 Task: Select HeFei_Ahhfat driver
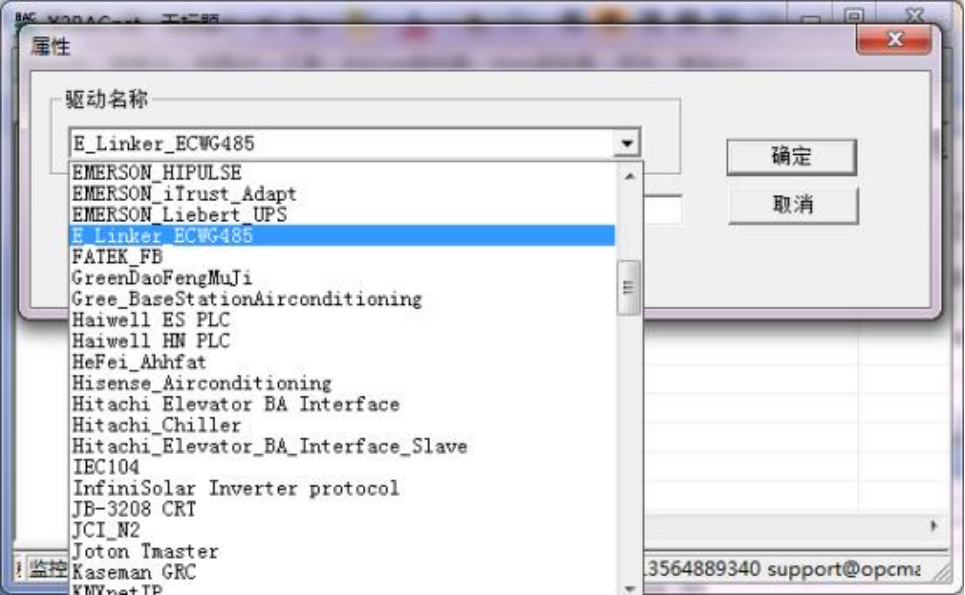click(x=343, y=361)
